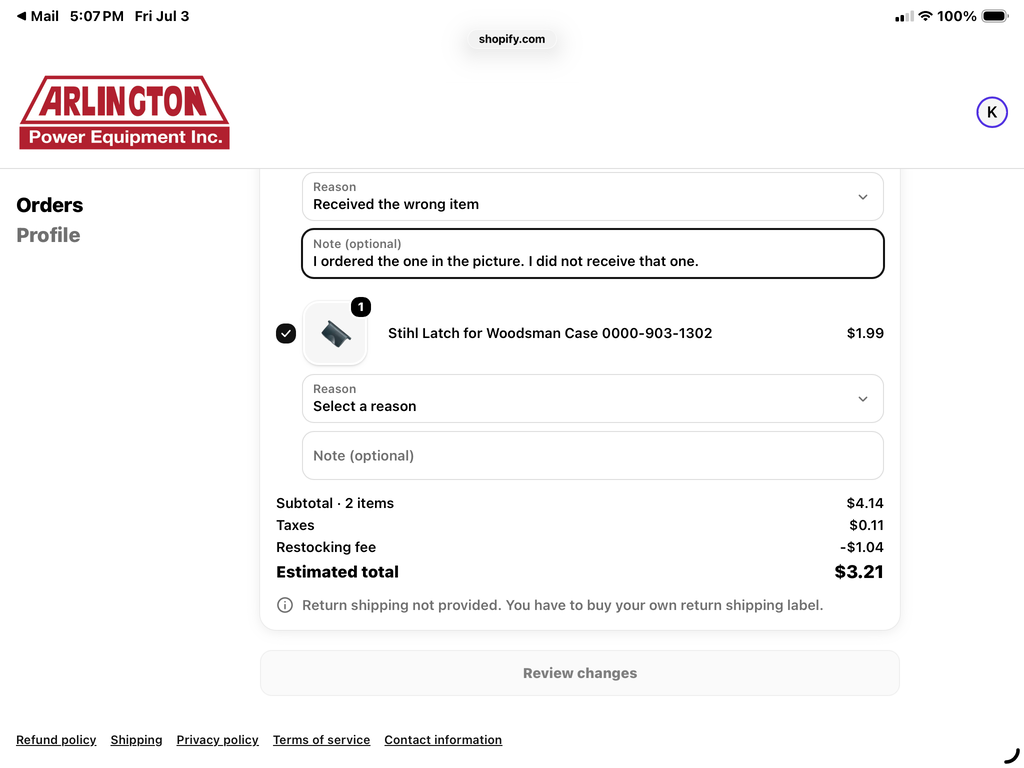Viewport: 1024px width, 768px height.
Task: Tap the battery status icon
Action: coord(995,16)
